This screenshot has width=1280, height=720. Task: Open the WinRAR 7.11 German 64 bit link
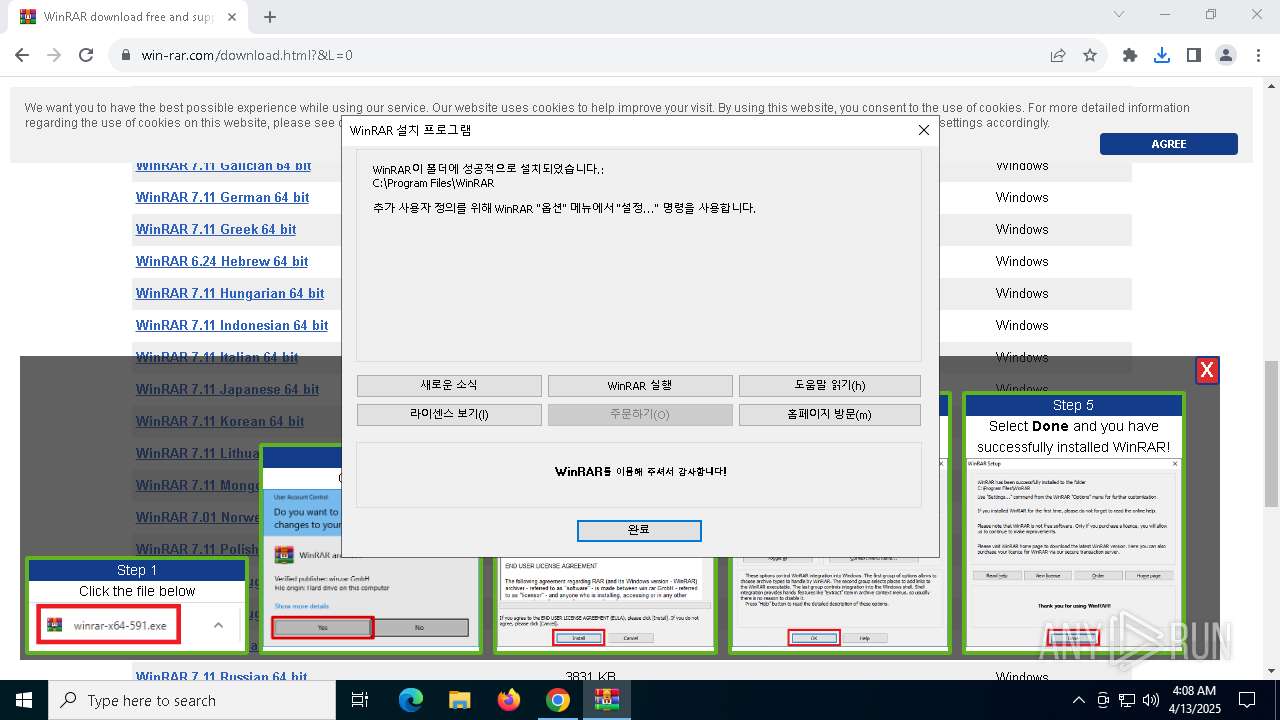[x=222, y=197]
